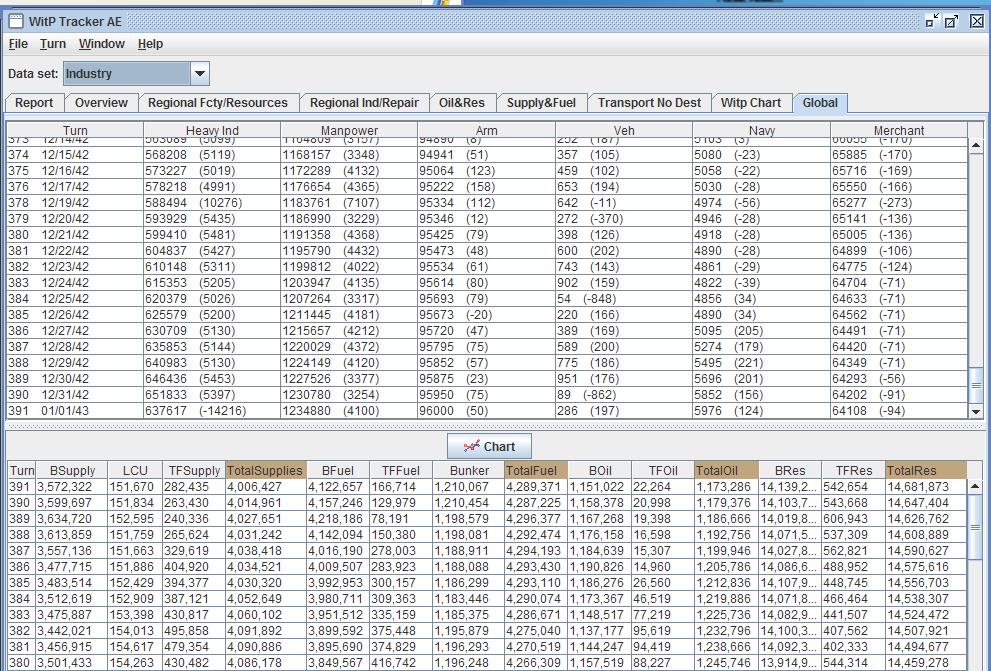Click the upper table's scroll-down arrow

(976, 411)
